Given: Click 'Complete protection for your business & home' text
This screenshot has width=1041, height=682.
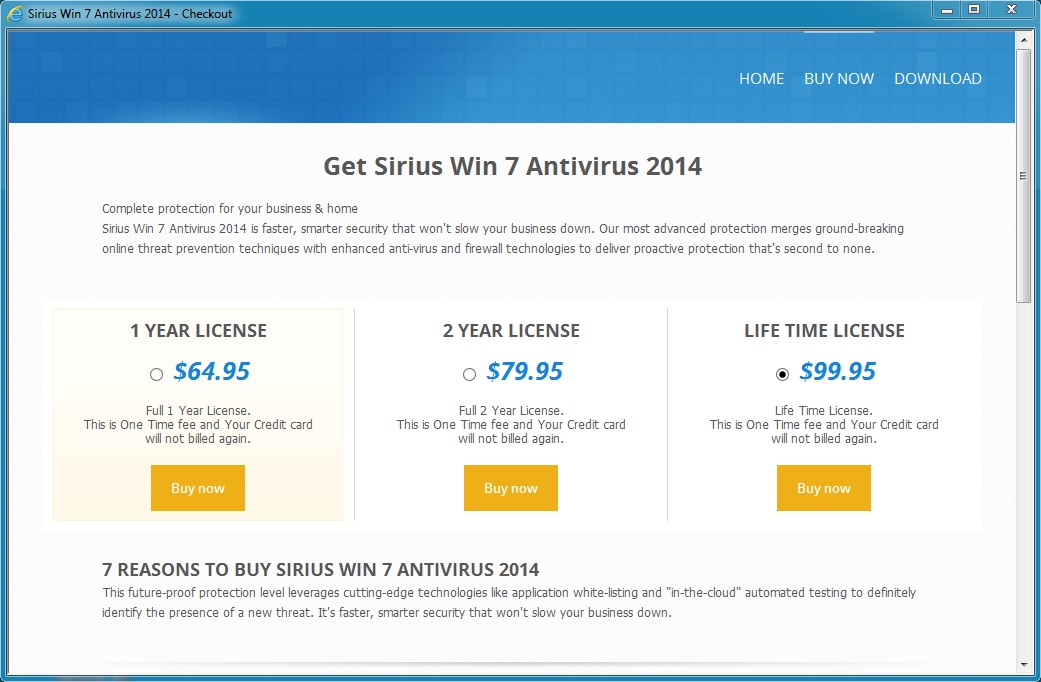Looking at the screenshot, I should (x=230, y=209).
